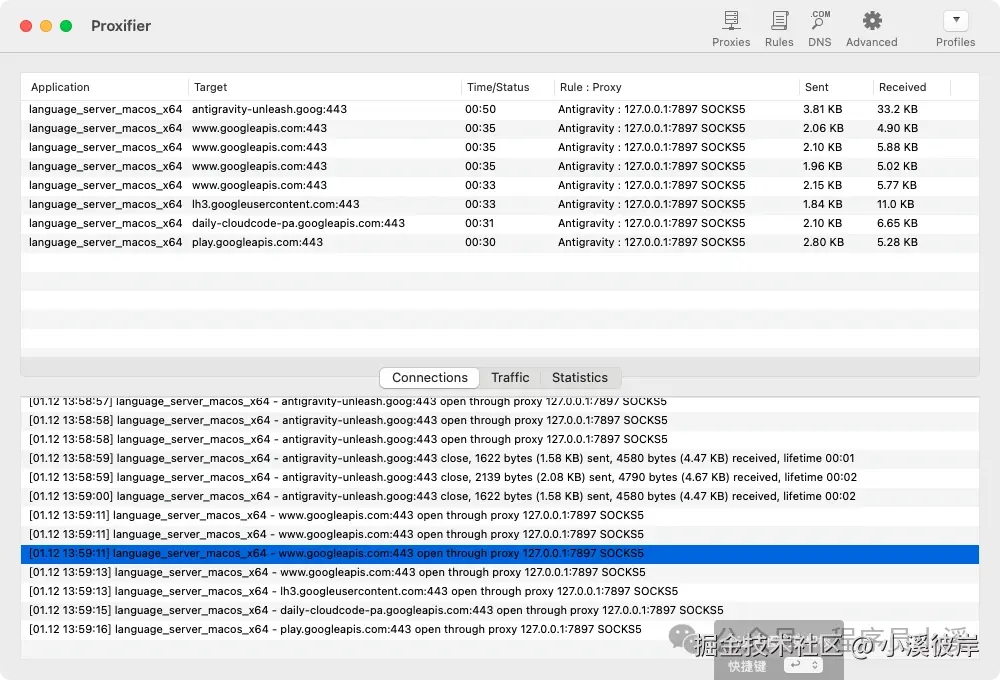This screenshot has width=1000, height=680.
Task: Open the Rules toolbar icon
Action: pyautogui.click(x=779, y=29)
